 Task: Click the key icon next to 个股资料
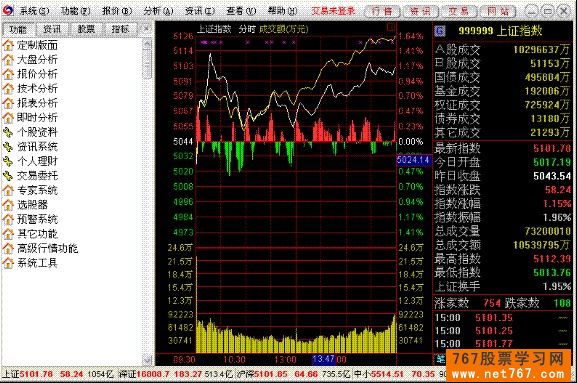[x=8, y=132]
